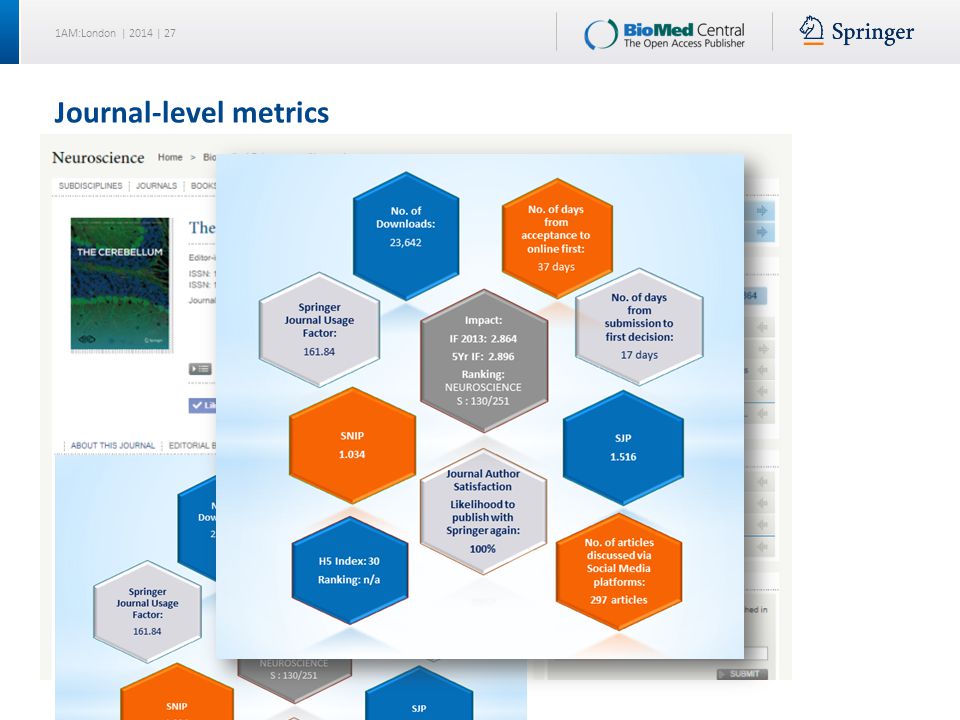Click the SUBMIT button
The width and height of the screenshot is (960, 720).
pos(742,674)
